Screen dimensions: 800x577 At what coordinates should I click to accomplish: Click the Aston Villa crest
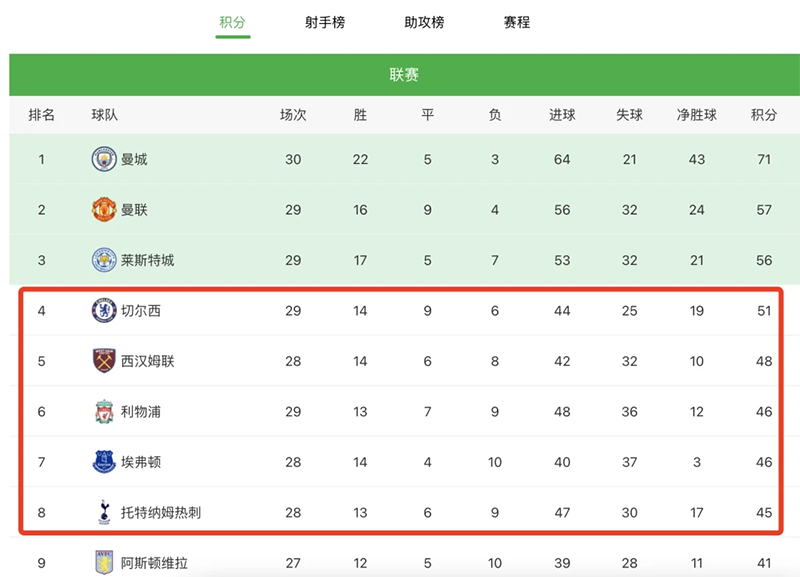pyautogui.click(x=104, y=563)
